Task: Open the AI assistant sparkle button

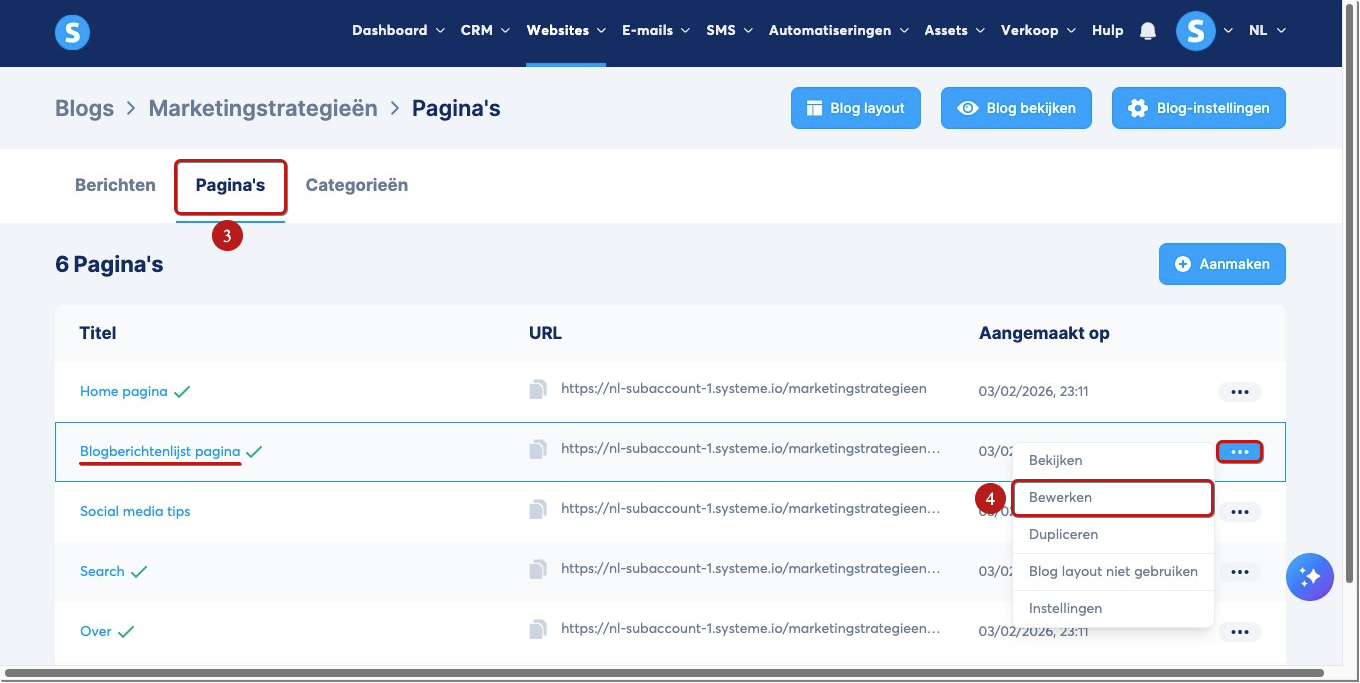Action: click(1310, 577)
